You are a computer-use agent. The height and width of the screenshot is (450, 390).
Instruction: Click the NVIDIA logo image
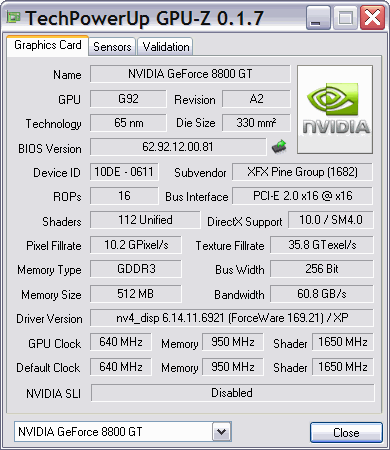coord(335,110)
